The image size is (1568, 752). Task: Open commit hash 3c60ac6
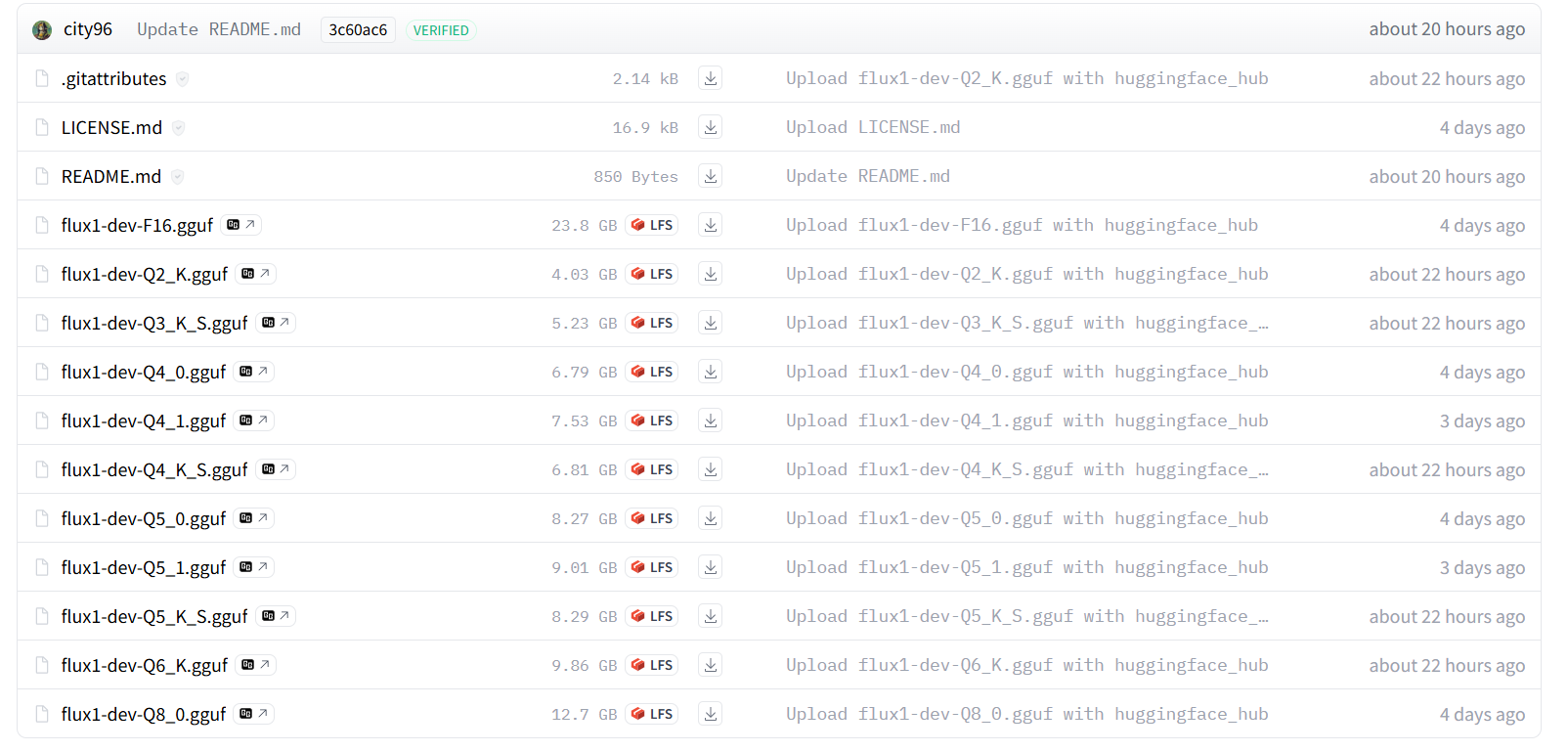click(358, 30)
